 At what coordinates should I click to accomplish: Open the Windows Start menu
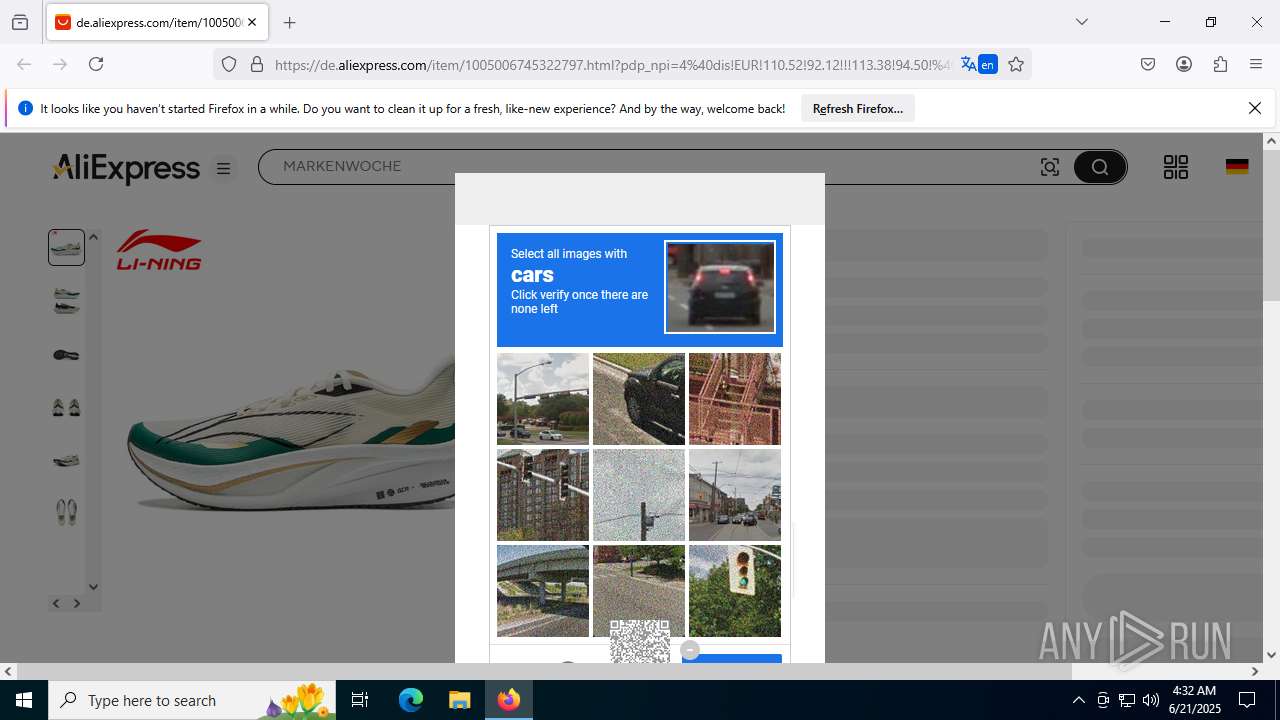pos(24,700)
